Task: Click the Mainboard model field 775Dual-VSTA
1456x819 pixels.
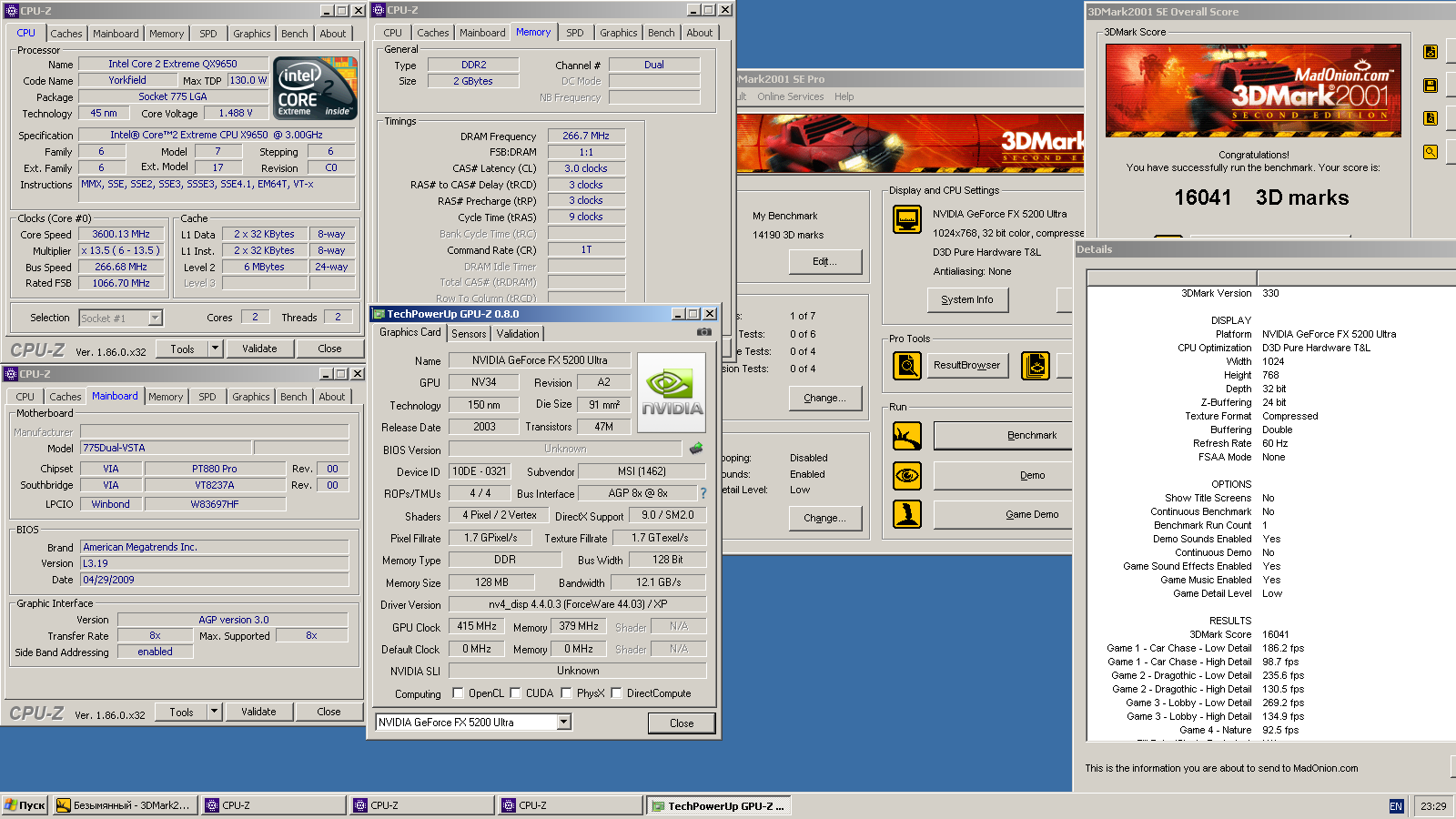Action: [x=166, y=448]
